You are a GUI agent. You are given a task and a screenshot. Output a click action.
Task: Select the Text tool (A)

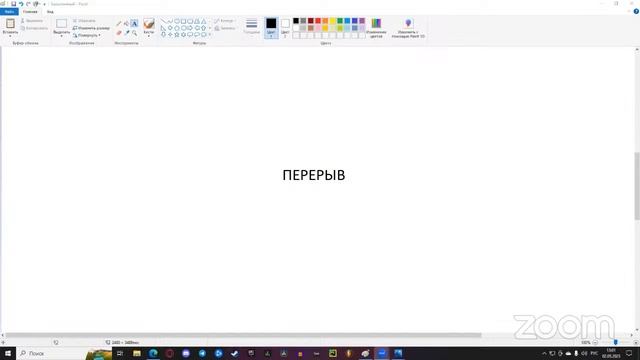click(134, 24)
